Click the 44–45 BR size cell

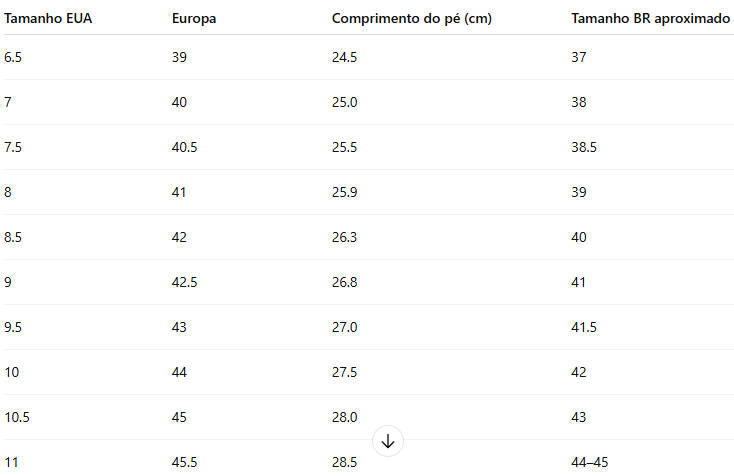589,462
